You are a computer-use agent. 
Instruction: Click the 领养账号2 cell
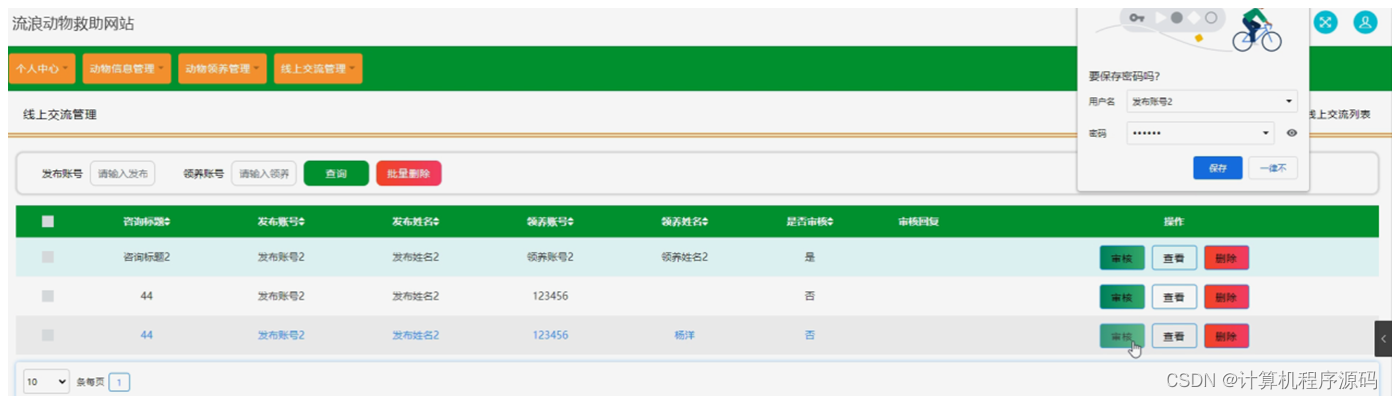point(550,257)
